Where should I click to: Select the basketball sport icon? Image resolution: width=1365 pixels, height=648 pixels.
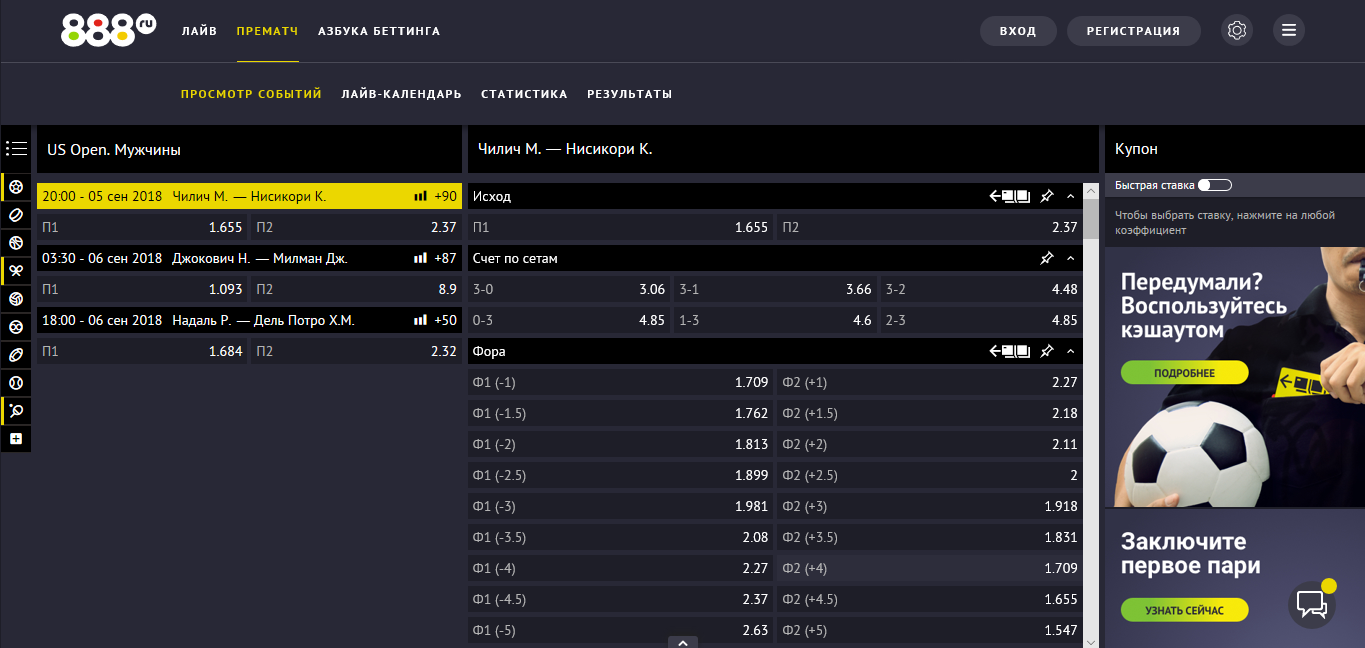coord(16,243)
